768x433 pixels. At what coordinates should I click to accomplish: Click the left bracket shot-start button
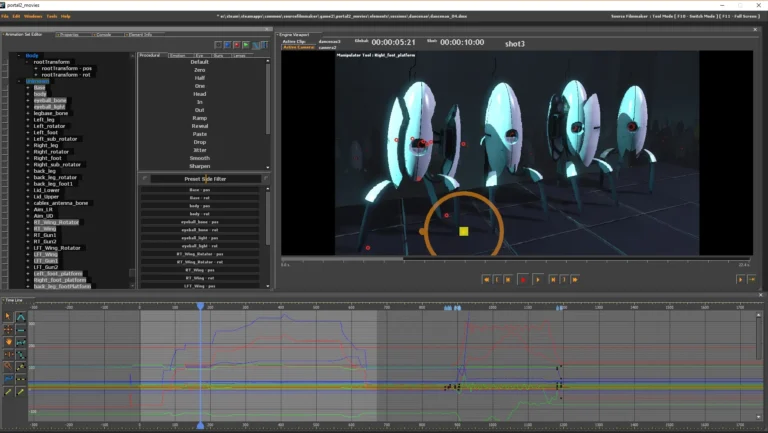[x=497, y=280]
